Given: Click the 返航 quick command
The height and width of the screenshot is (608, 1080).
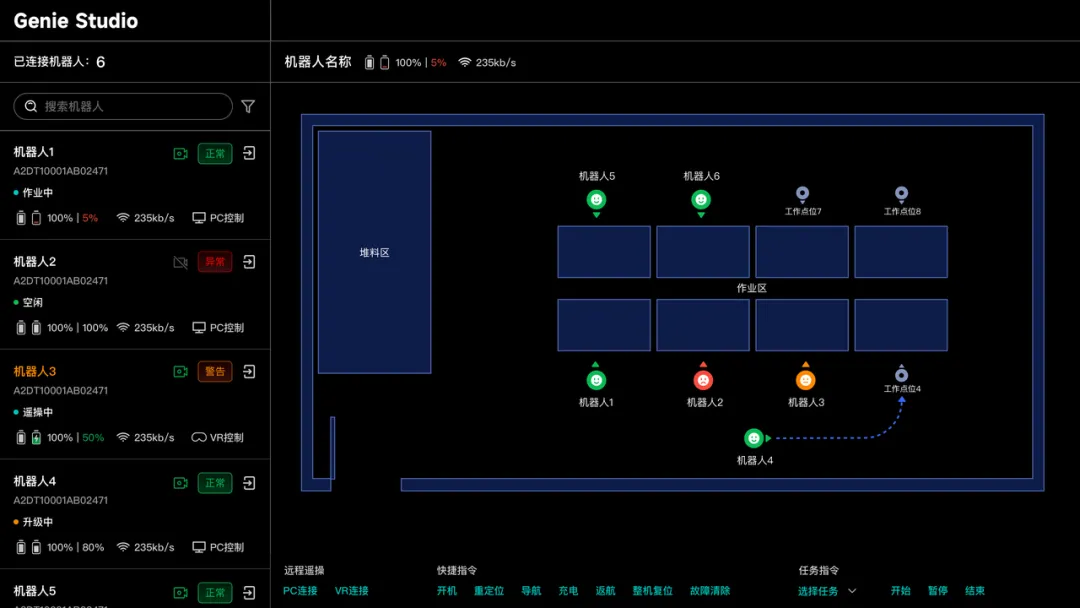Looking at the screenshot, I should point(605,591).
